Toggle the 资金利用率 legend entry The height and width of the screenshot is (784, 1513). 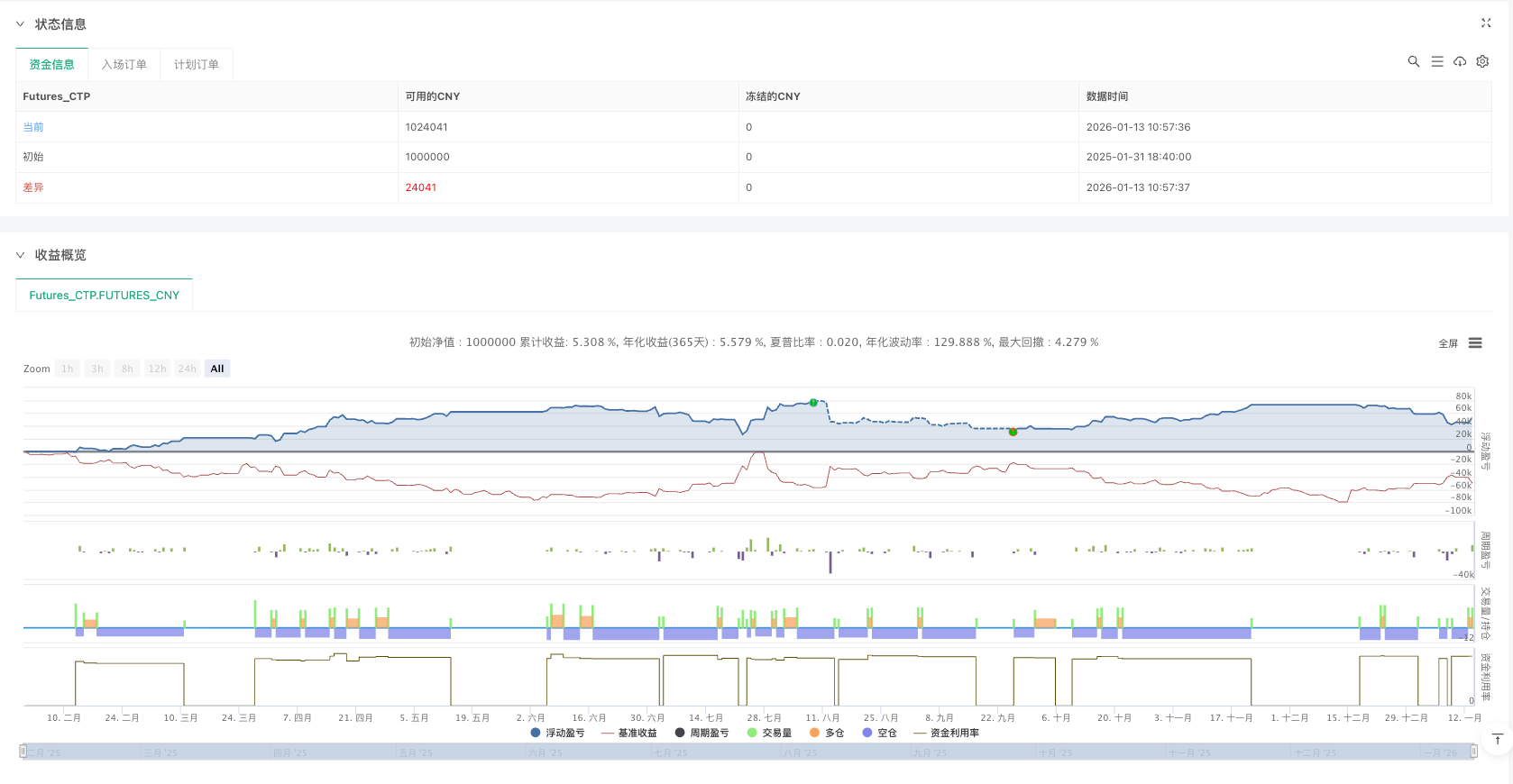(x=946, y=733)
